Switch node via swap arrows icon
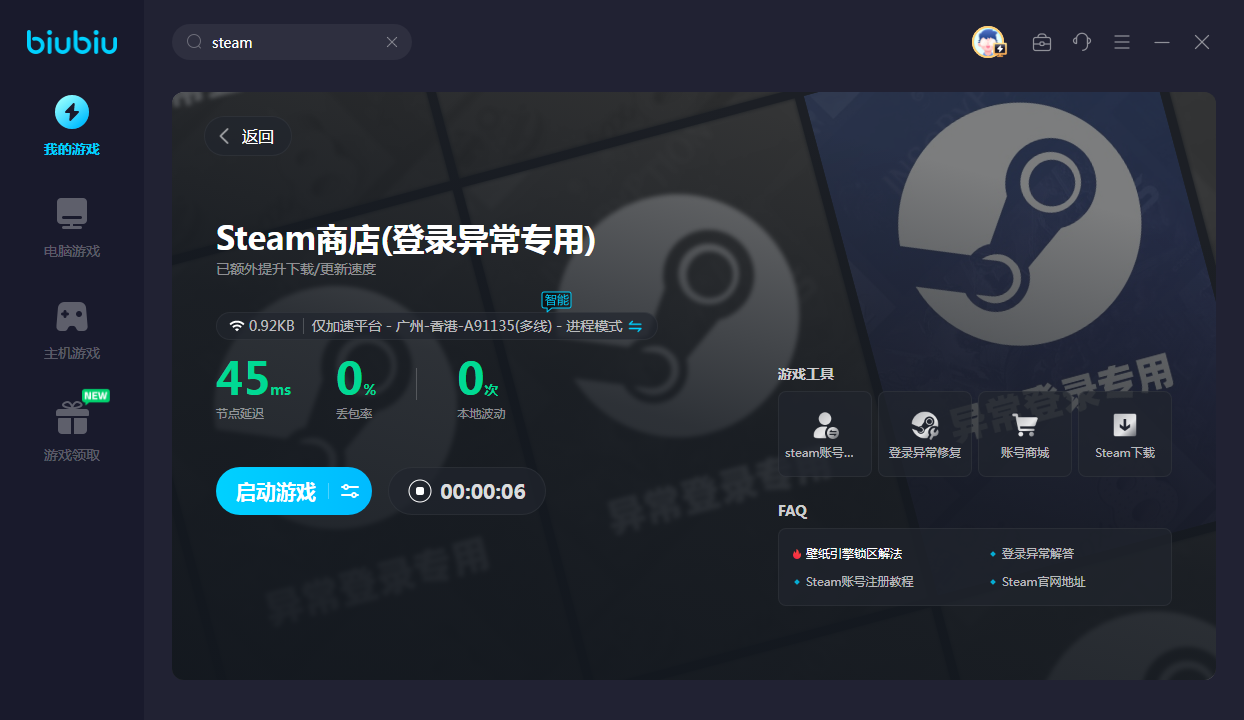The image size is (1244, 720). tap(635, 326)
